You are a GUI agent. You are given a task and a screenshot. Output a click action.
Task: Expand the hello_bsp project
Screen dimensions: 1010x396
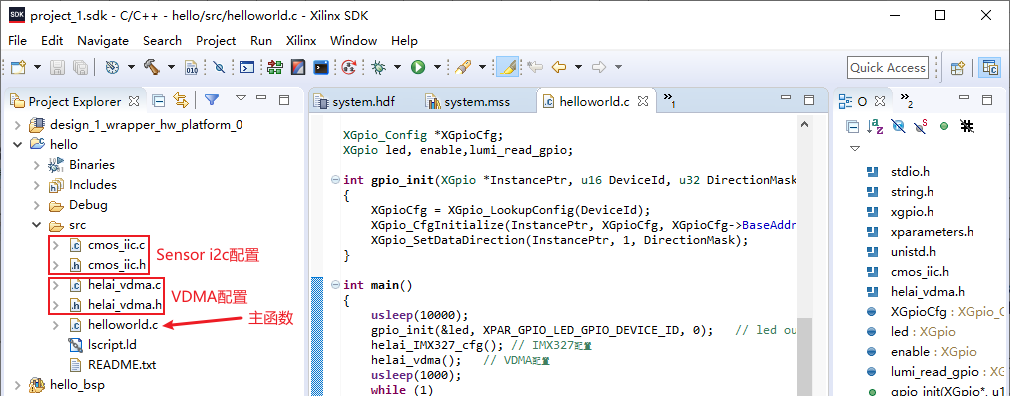[x=17, y=385]
